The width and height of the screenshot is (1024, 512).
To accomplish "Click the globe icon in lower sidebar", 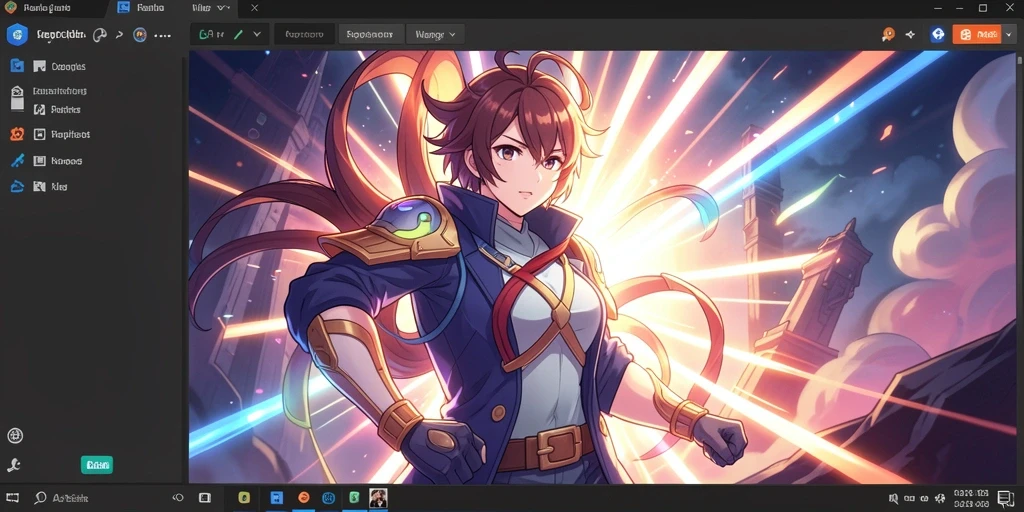I will (x=14, y=436).
